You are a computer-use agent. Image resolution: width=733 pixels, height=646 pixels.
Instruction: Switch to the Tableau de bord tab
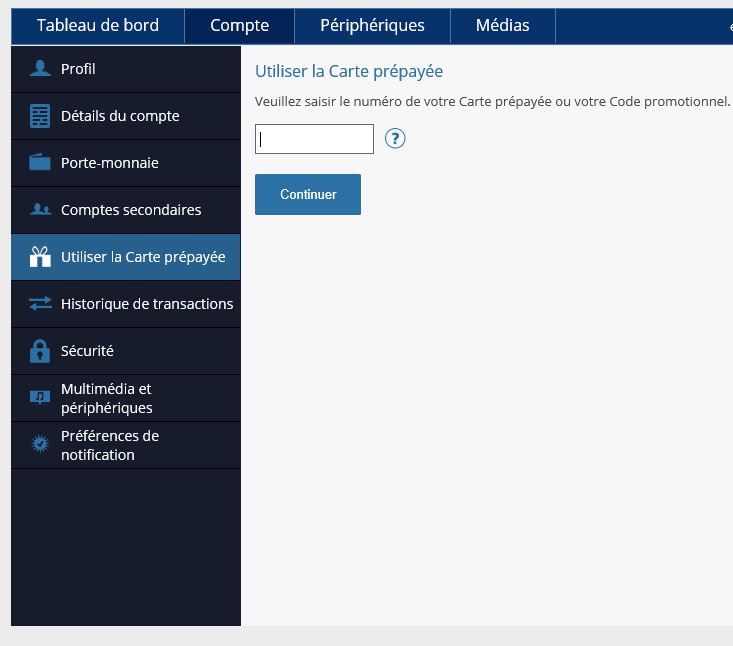[98, 26]
